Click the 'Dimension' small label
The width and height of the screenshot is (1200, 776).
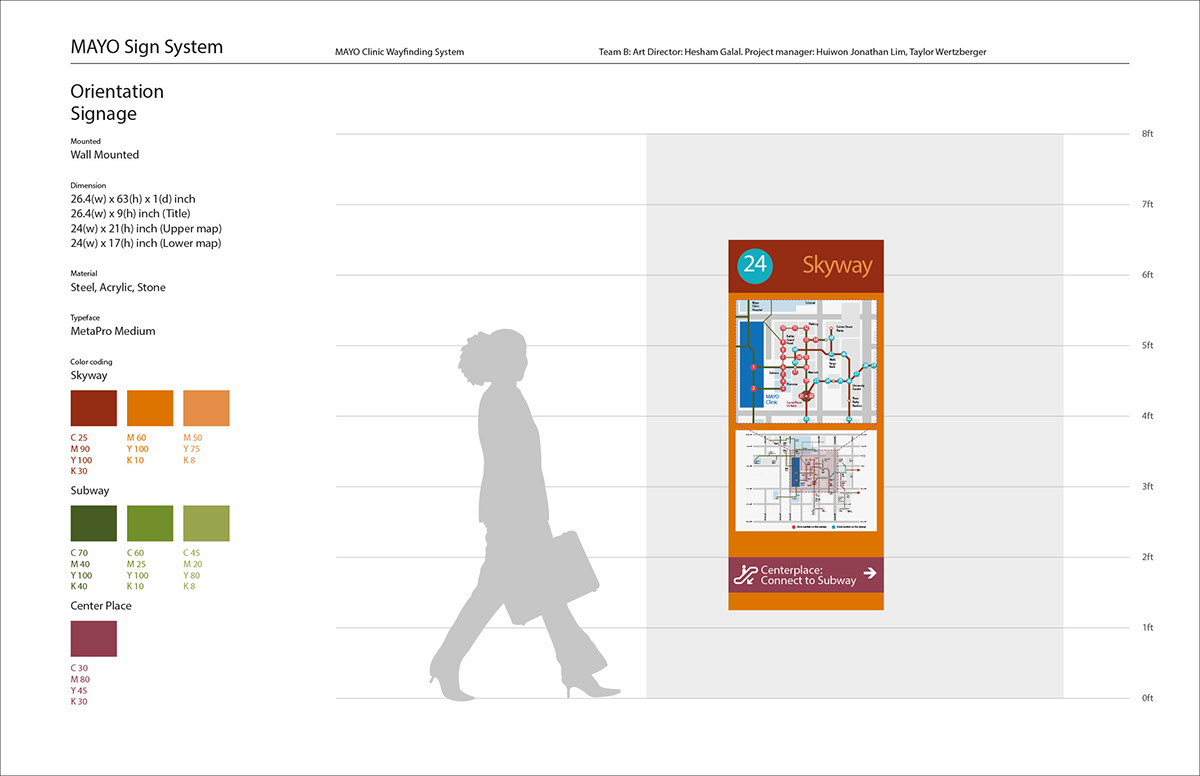pyautogui.click(x=88, y=186)
